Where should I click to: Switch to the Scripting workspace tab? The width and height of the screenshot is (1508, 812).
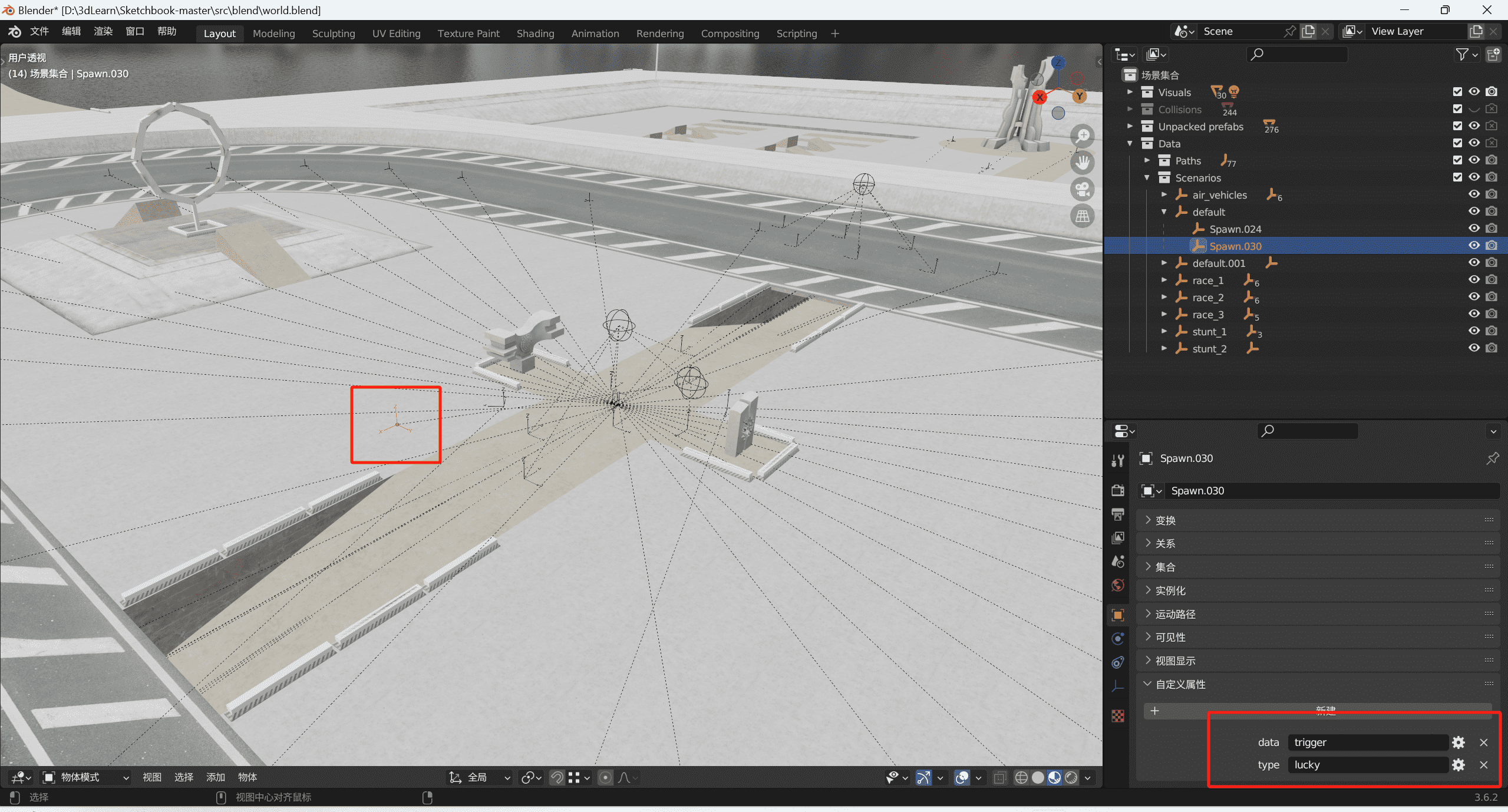796,34
